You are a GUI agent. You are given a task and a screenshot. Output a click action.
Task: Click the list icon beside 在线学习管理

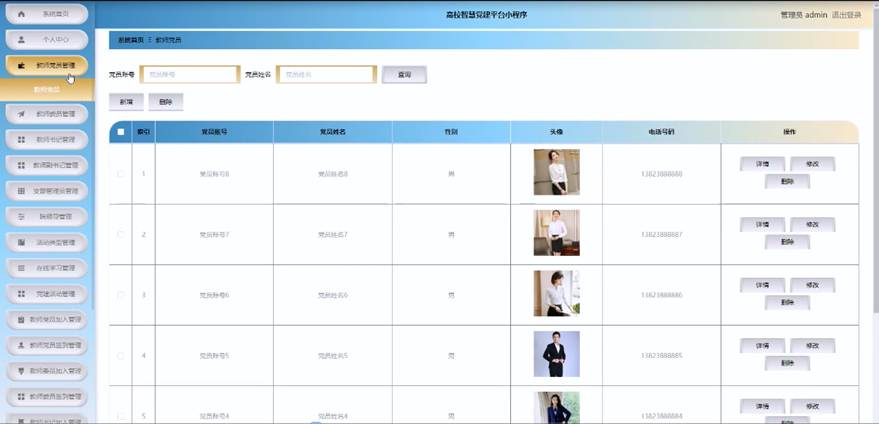coord(21,268)
